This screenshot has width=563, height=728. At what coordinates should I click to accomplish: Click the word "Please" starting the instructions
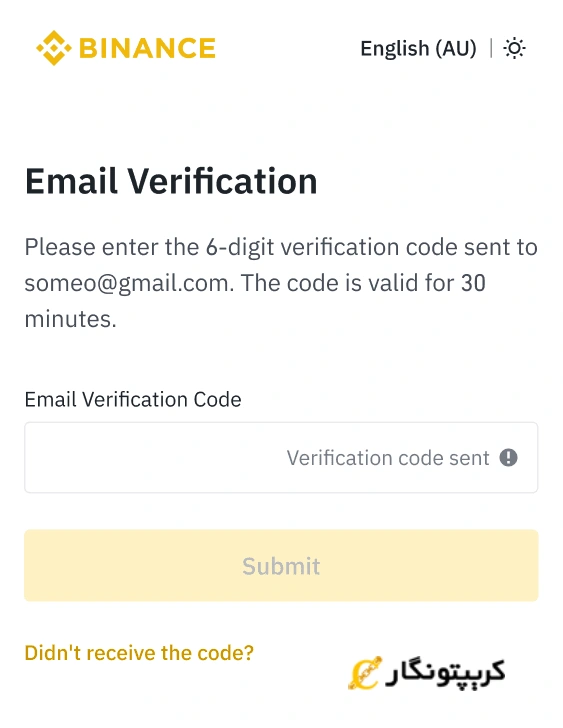pyautogui.click(x=60, y=247)
